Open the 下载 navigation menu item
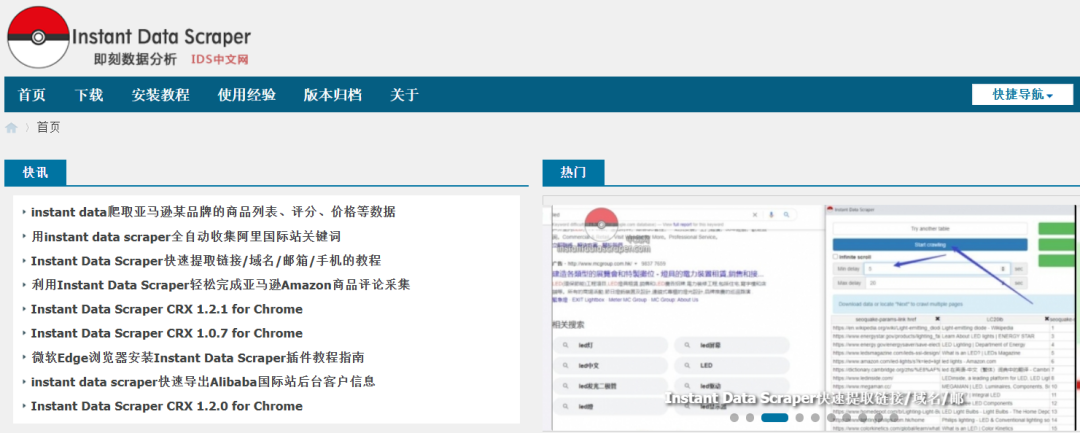The height and width of the screenshot is (433, 1080). 89,95
